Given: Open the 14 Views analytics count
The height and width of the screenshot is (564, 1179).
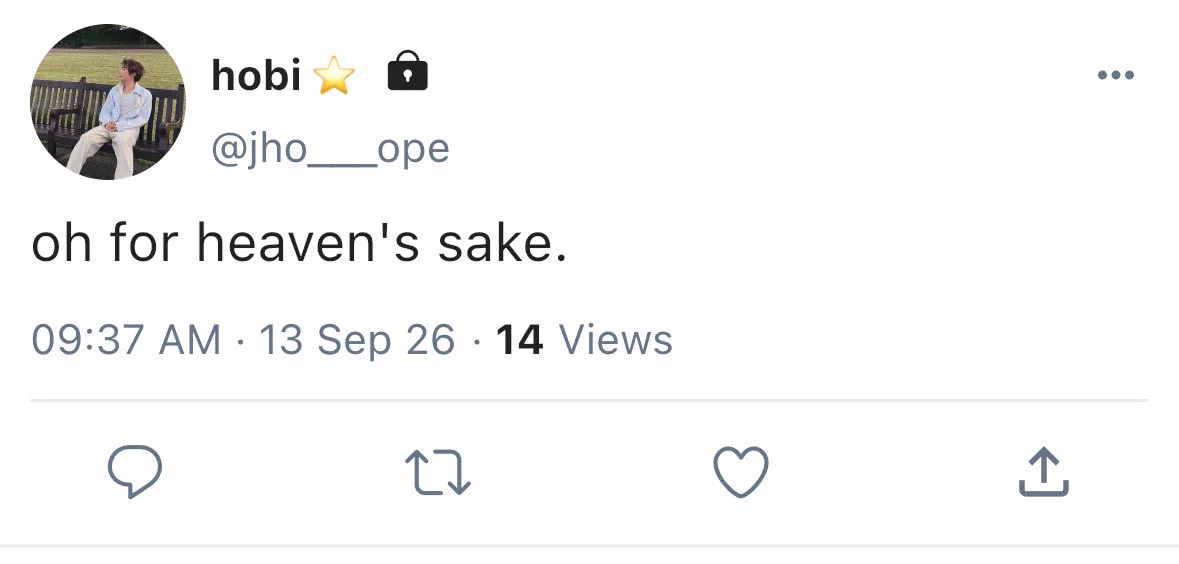Looking at the screenshot, I should click(x=584, y=339).
